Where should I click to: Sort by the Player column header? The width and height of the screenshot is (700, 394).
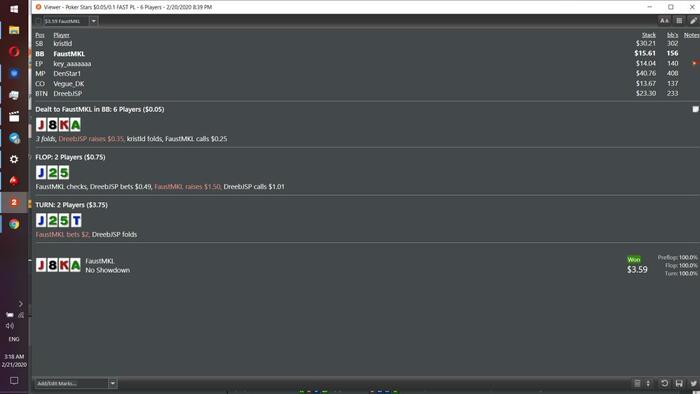tap(62, 35)
